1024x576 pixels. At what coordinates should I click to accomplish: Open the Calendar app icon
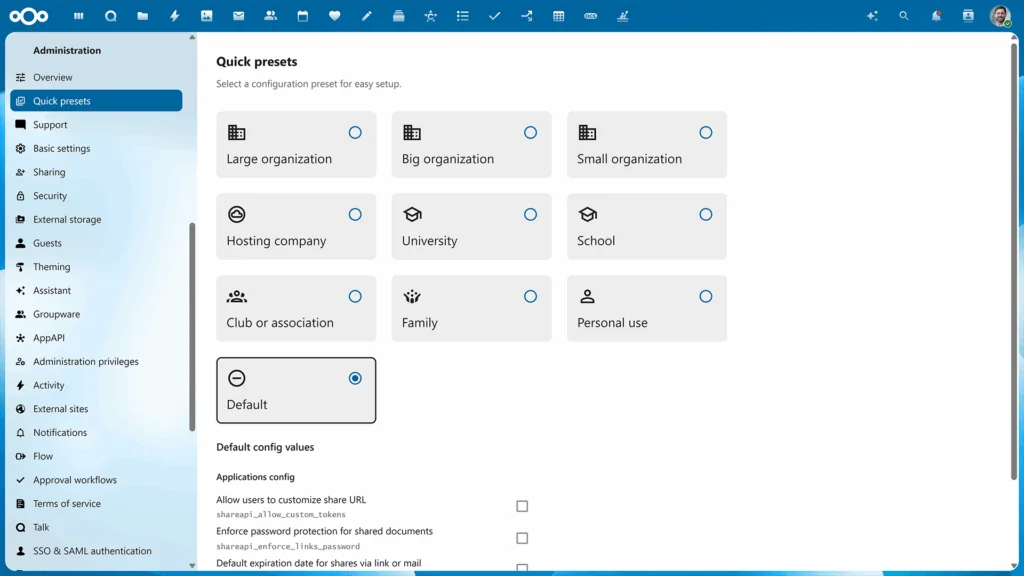click(x=303, y=16)
